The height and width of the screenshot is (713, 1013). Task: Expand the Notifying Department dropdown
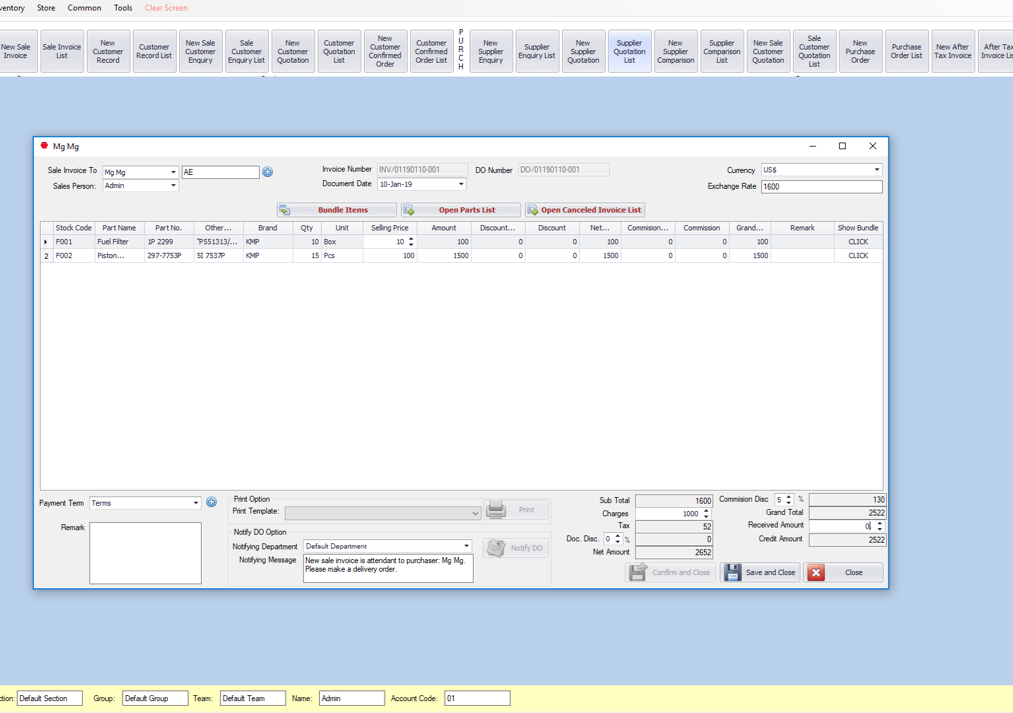coord(466,546)
